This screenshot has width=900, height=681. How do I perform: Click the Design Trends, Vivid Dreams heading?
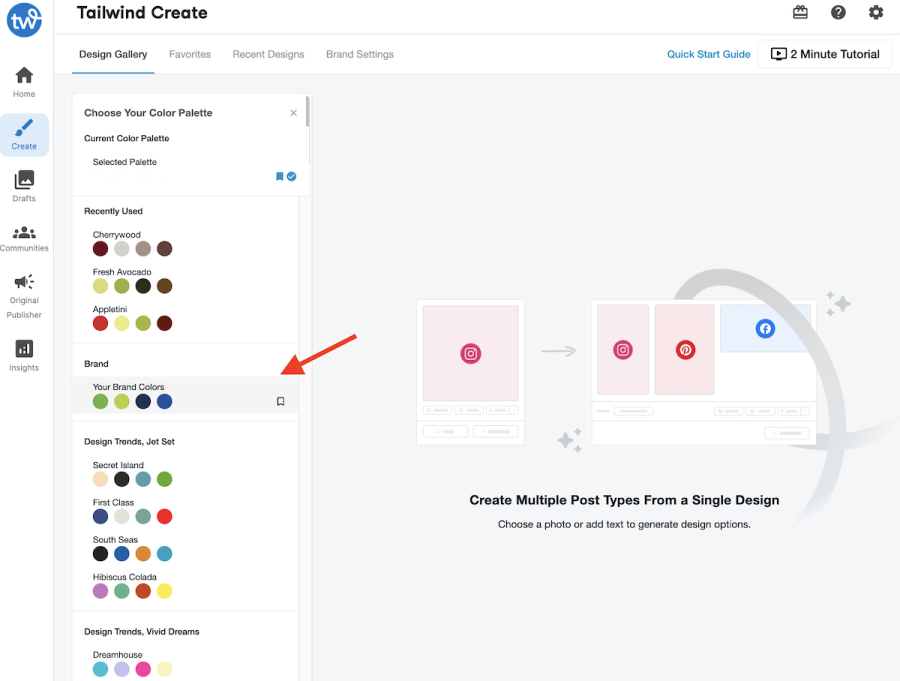tap(142, 631)
